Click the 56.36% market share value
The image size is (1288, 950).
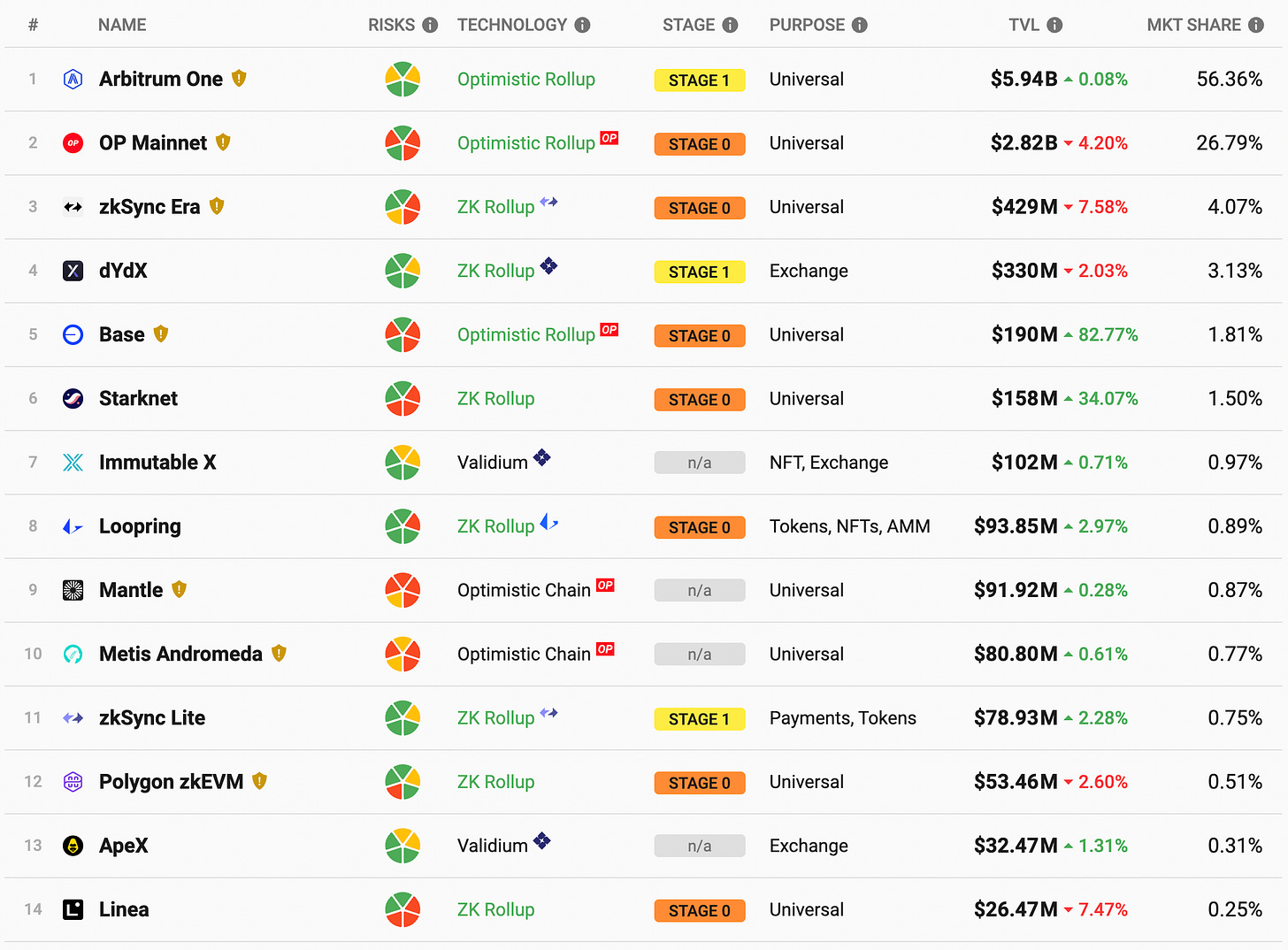pyautogui.click(x=1230, y=80)
